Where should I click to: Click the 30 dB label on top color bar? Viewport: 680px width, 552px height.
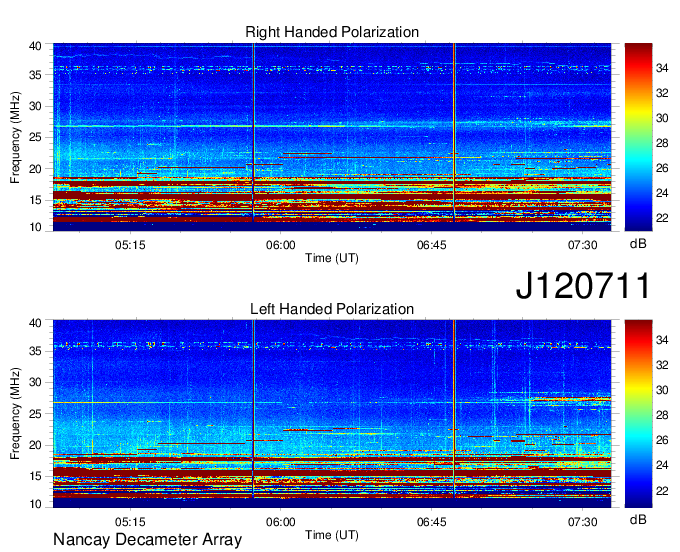pyautogui.click(x=662, y=118)
